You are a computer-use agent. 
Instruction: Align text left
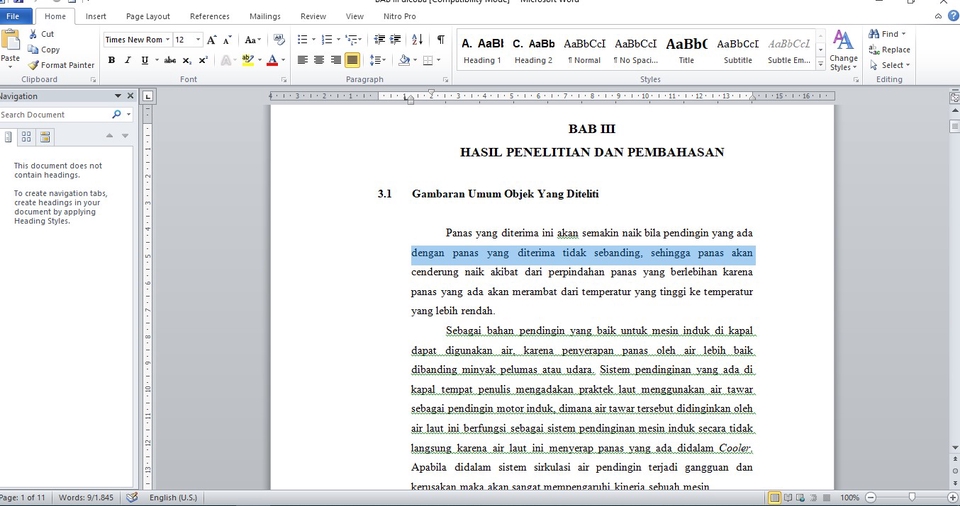coord(302,60)
